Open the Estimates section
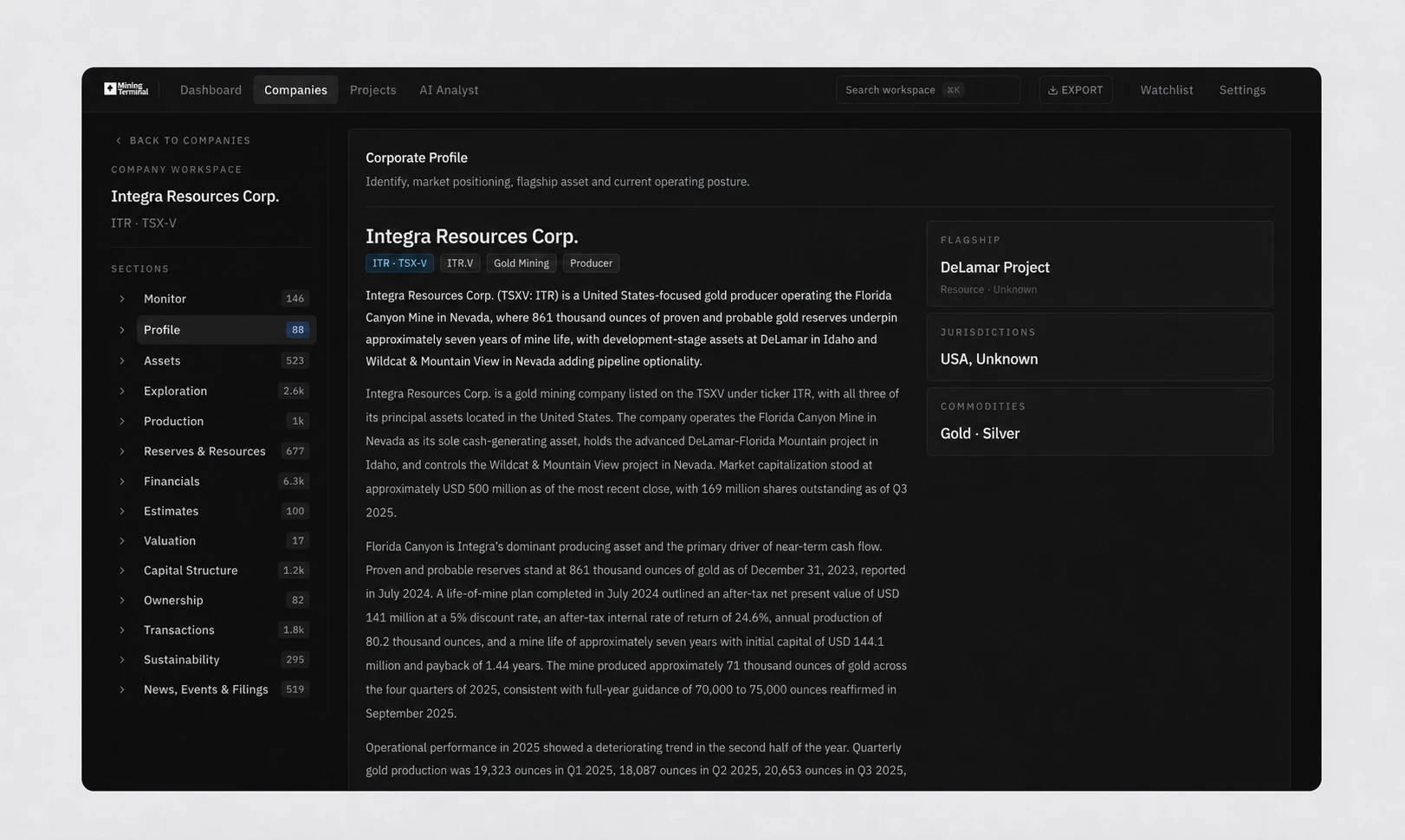The height and width of the screenshot is (840, 1405). coord(226,511)
